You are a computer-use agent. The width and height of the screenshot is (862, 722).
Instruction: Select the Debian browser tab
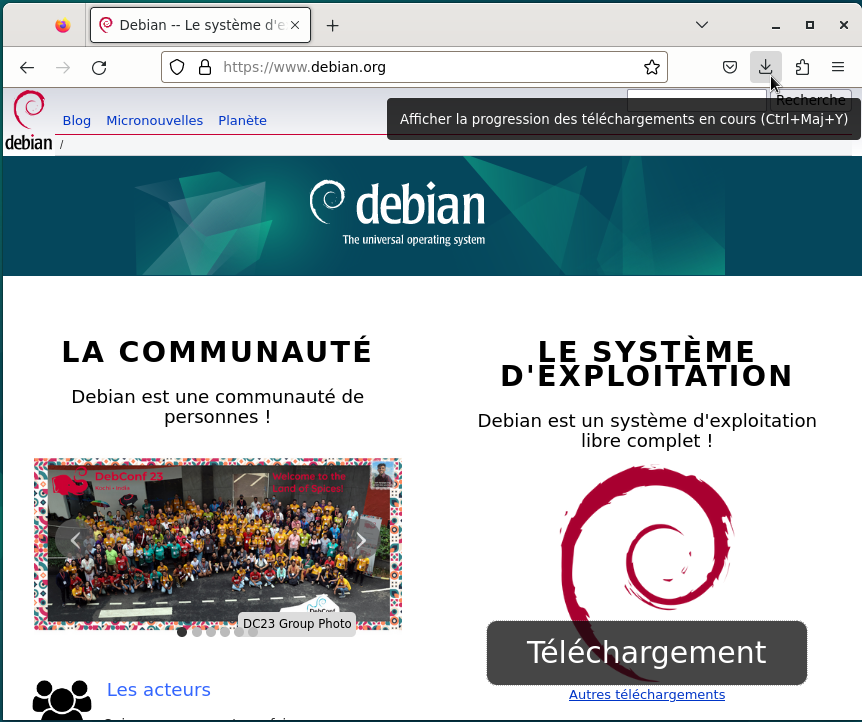[200, 25]
